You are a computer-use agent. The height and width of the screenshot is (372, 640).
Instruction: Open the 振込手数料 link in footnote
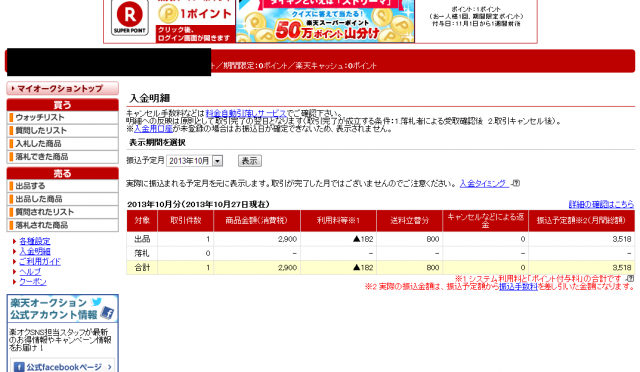click(518, 286)
